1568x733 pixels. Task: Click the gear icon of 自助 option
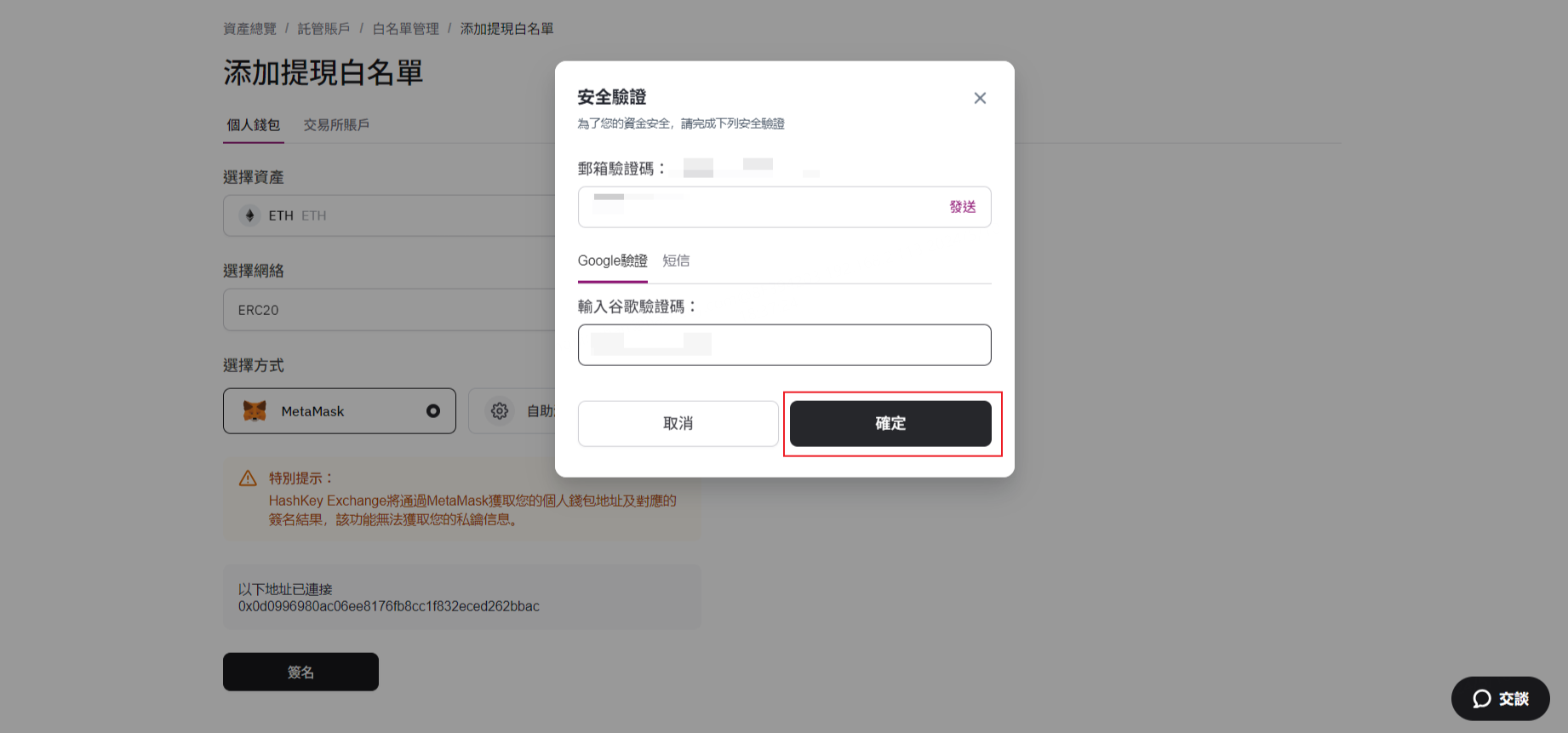(500, 411)
